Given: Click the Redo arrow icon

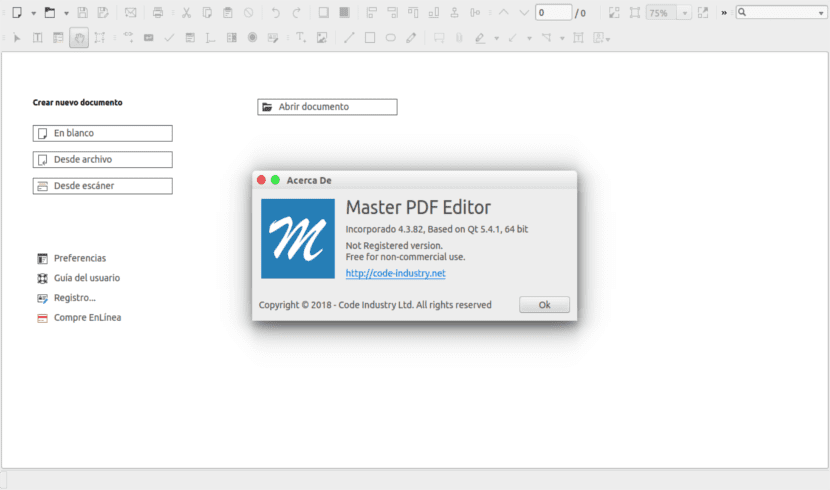Looking at the screenshot, I should (296, 13).
